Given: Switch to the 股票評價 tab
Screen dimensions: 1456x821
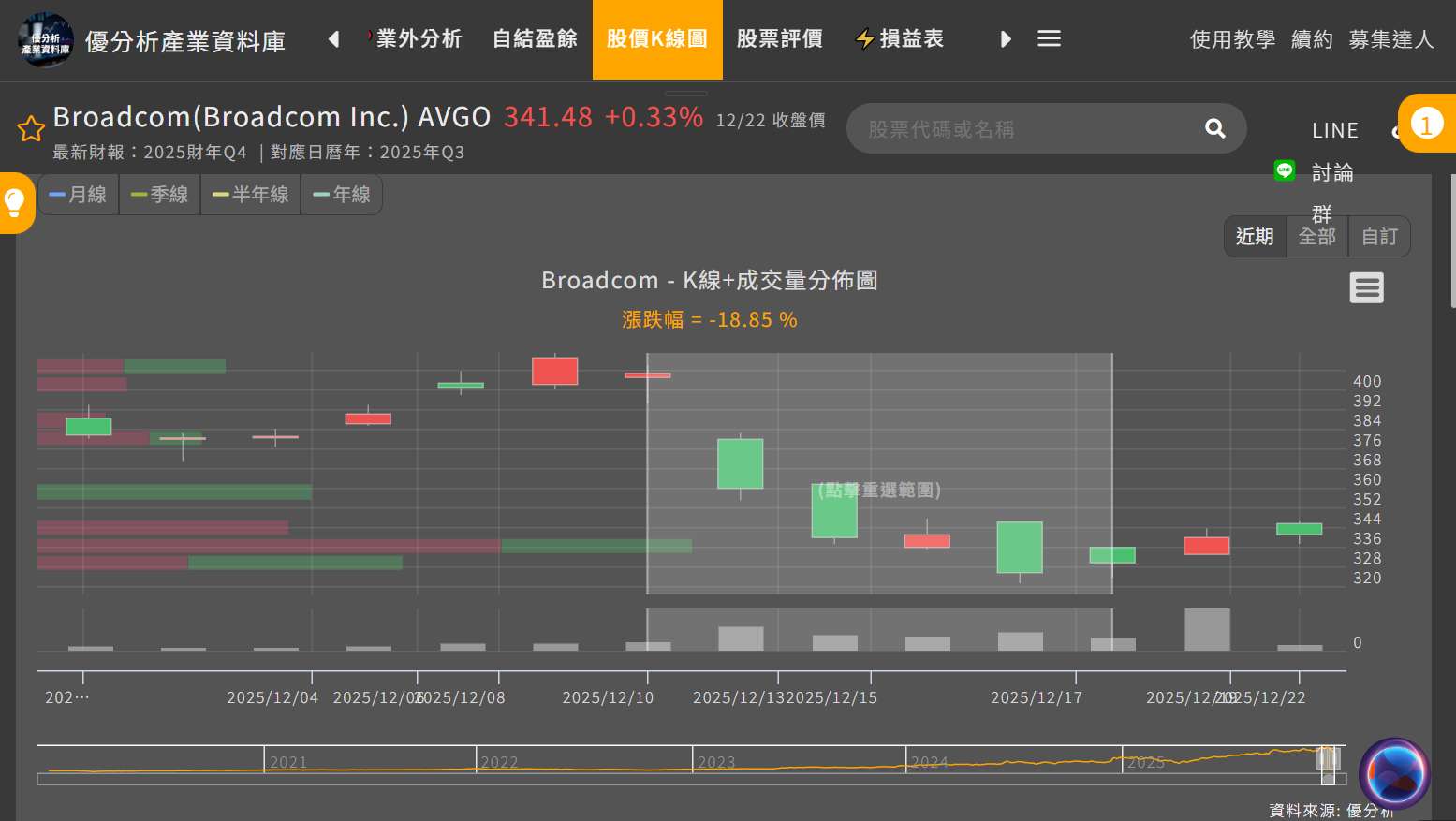Looking at the screenshot, I should click(x=779, y=38).
